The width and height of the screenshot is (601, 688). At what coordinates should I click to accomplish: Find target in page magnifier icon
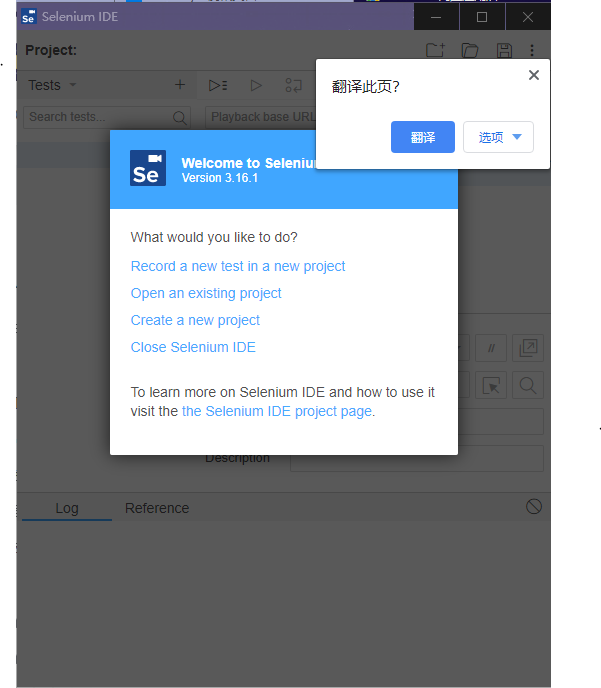(x=528, y=385)
